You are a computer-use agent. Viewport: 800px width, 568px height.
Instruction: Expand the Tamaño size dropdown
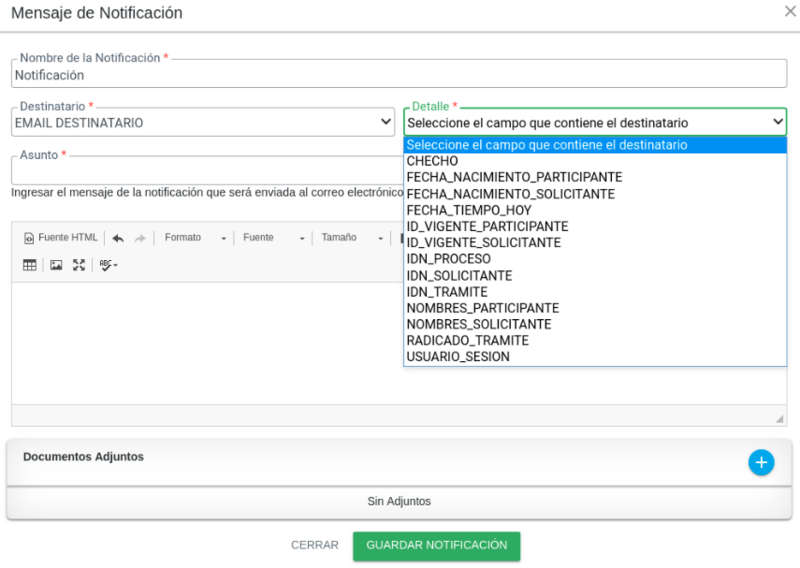coord(352,238)
